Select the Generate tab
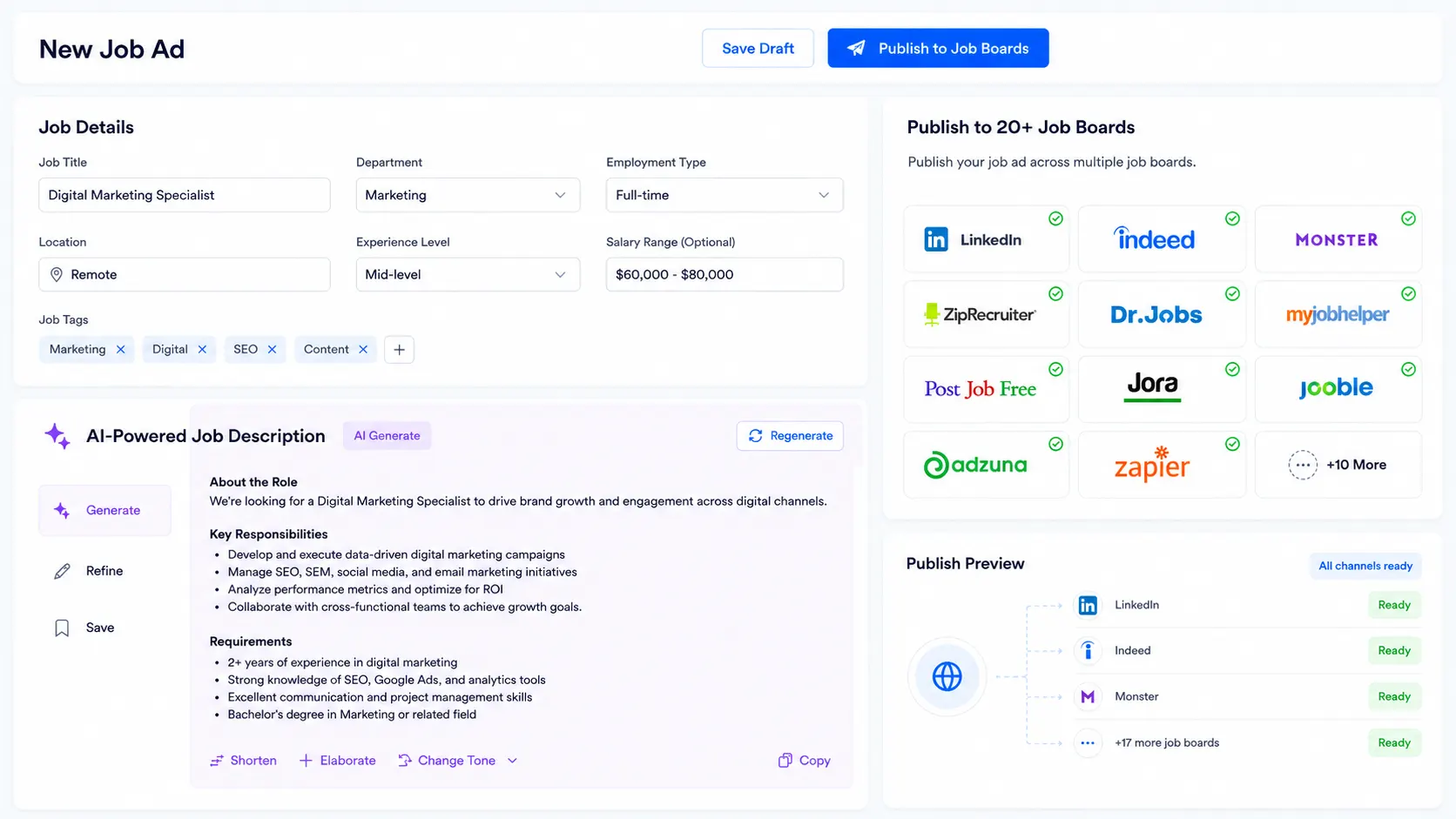1456x819 pixels. coord(104,510)
